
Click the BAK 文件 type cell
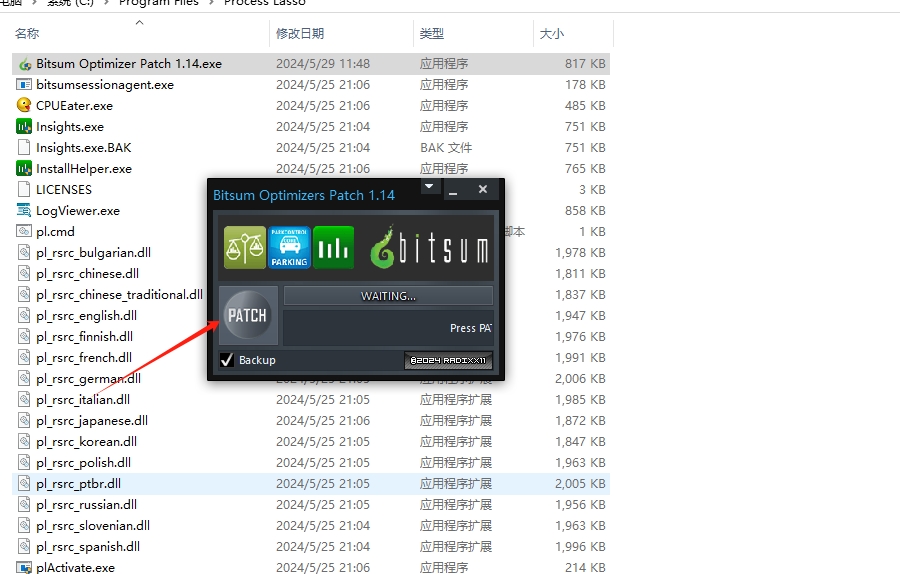pyautogui.click(x=446, y=148)
